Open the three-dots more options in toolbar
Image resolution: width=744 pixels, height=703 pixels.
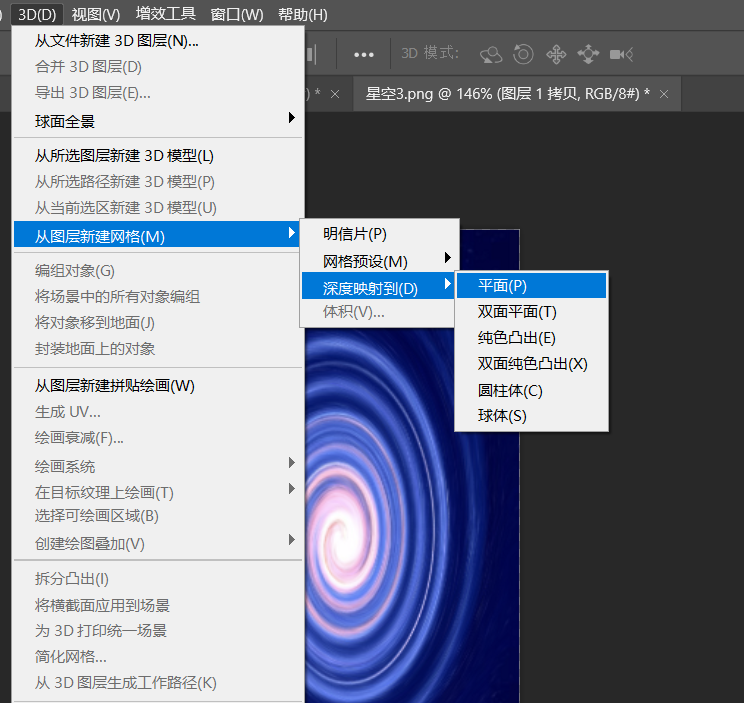pos(364,54)
